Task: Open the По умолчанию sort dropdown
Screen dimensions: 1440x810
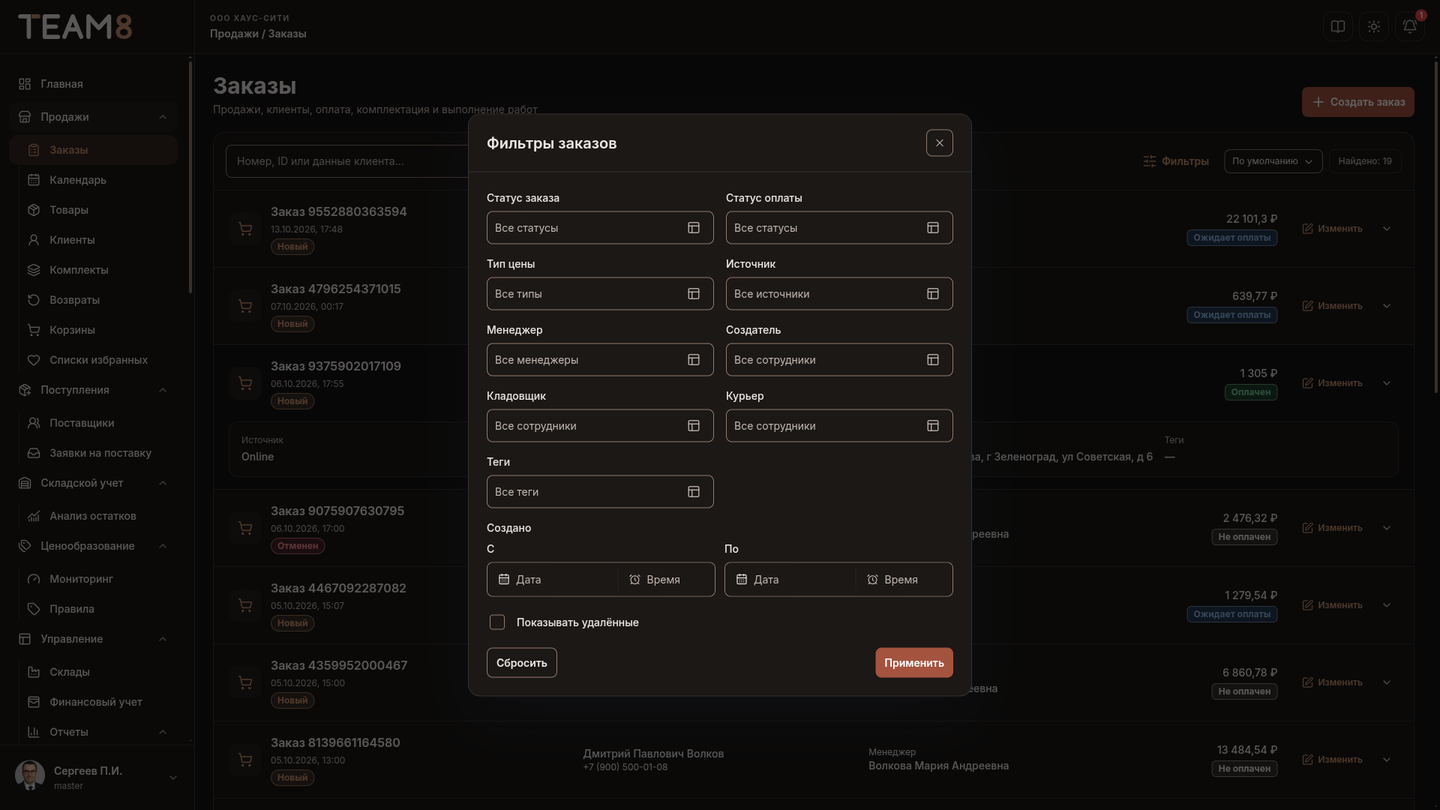Action: pyautogui.click(x=1273, y=161)
